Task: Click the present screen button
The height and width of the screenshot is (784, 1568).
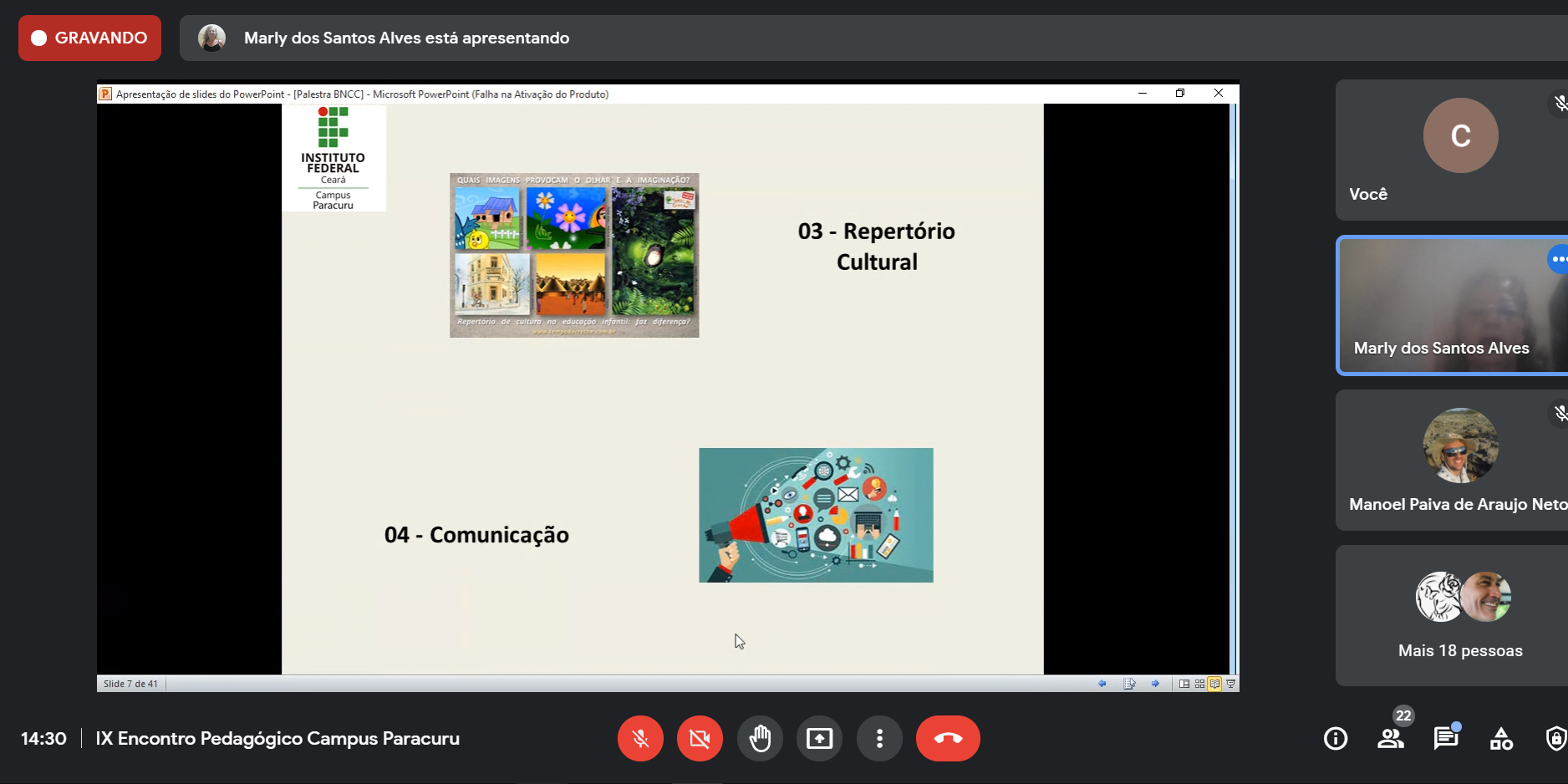Action: 819,739
